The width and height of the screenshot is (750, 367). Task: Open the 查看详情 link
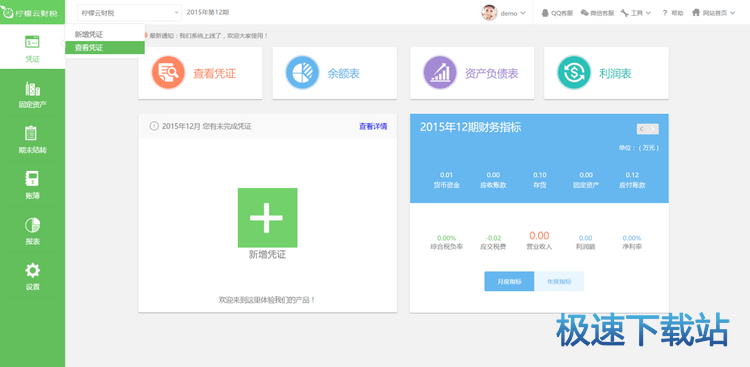click(373, 126)
